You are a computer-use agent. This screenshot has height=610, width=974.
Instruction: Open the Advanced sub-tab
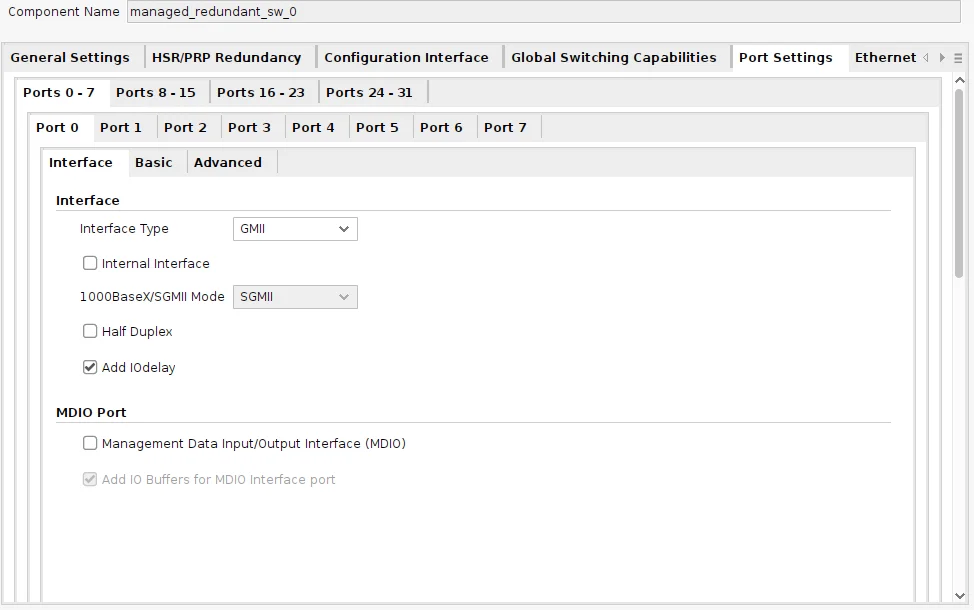tap(228, 163)
